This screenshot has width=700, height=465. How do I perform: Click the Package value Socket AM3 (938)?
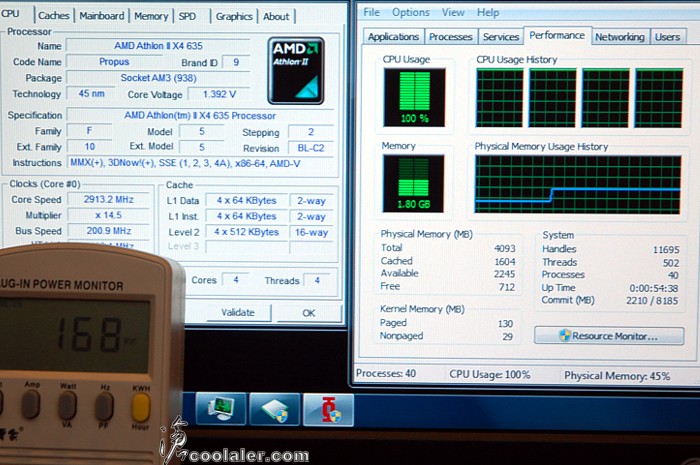[x=158, y=78]
